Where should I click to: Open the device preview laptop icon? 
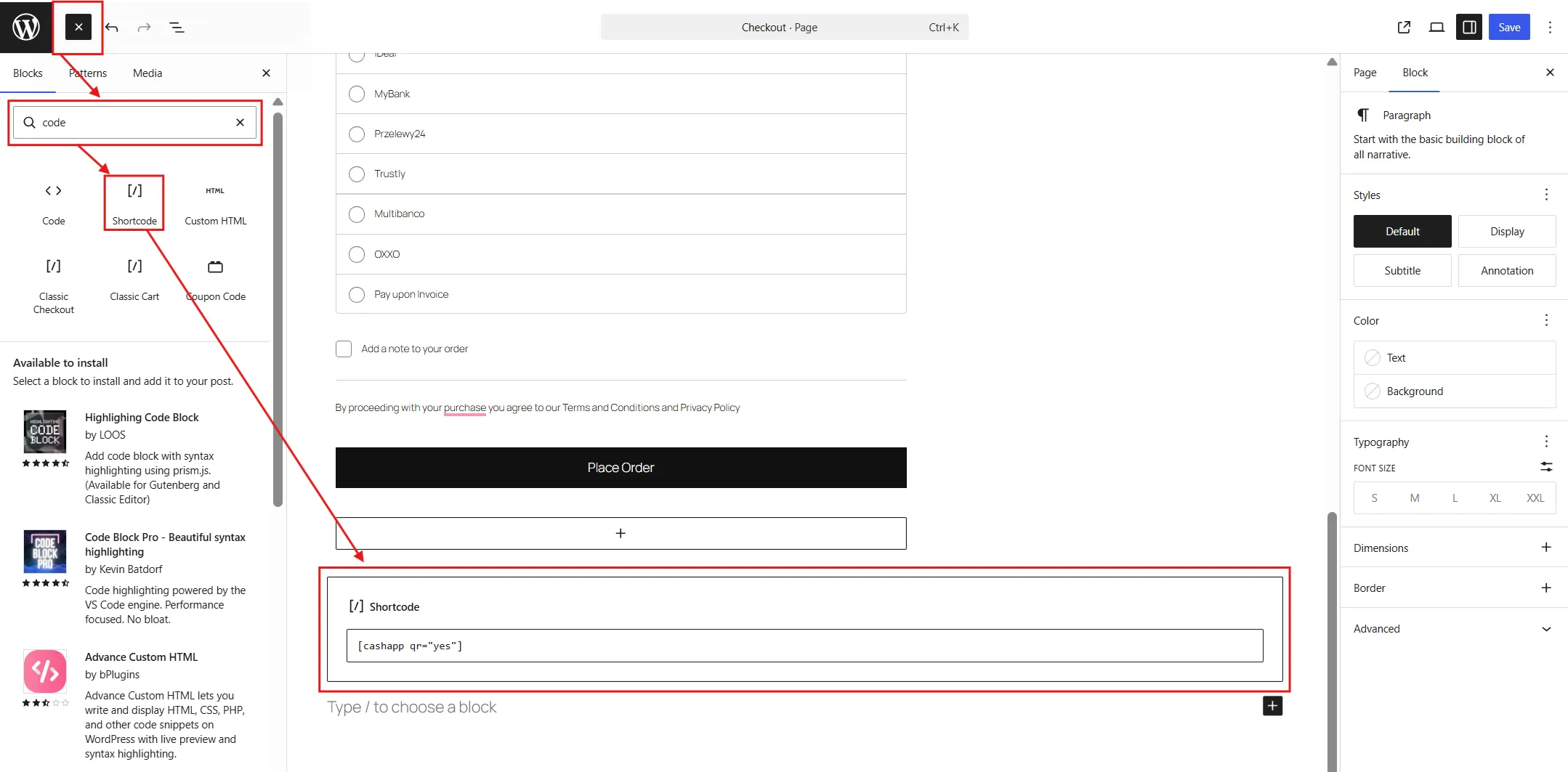pyautogui.click(x=1436, y=27)
